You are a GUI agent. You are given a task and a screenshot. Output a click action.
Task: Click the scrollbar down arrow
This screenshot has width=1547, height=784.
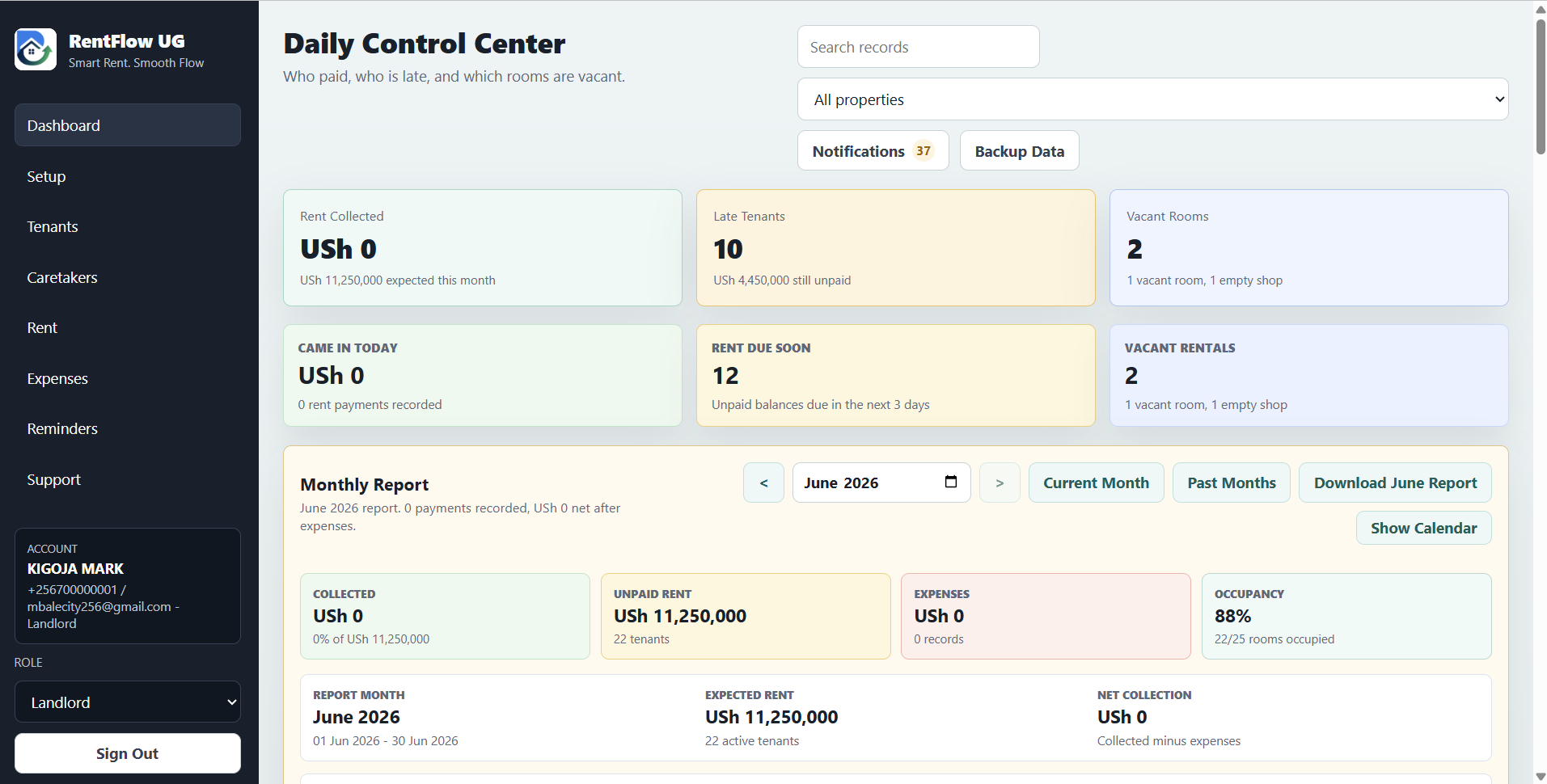(x=1540, y=777)
